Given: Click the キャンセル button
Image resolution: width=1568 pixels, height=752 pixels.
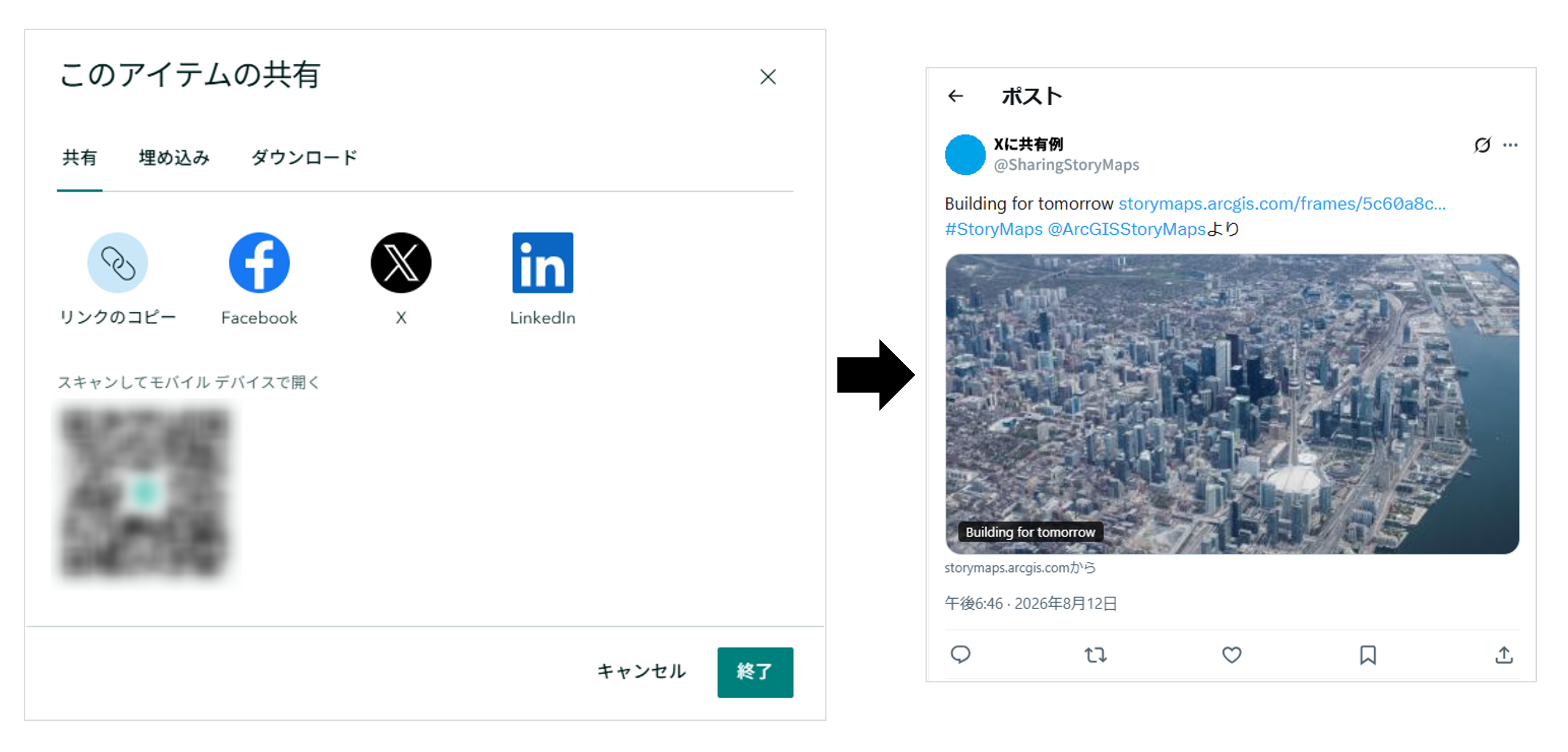Looking at the screenshot, I should point(642,671).
